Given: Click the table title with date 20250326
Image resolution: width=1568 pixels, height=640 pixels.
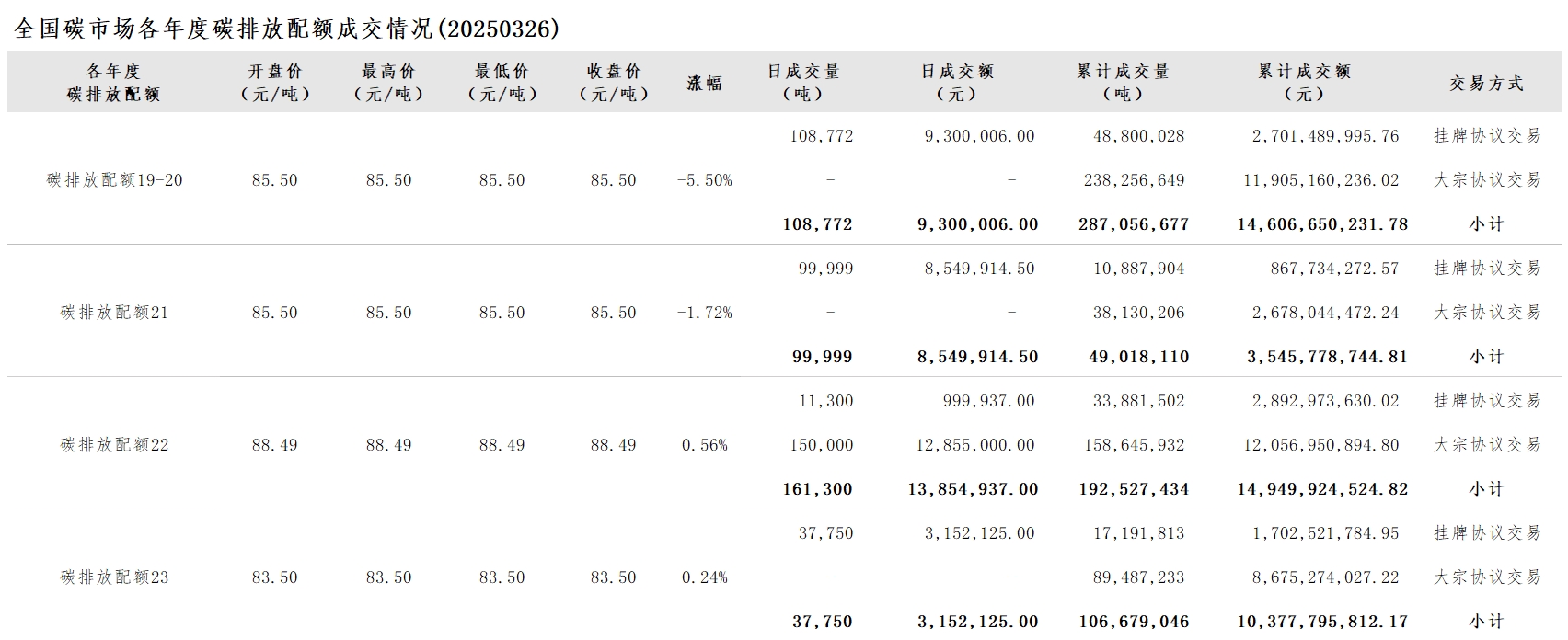Looking at the screenshot, I should click(287, 29).
